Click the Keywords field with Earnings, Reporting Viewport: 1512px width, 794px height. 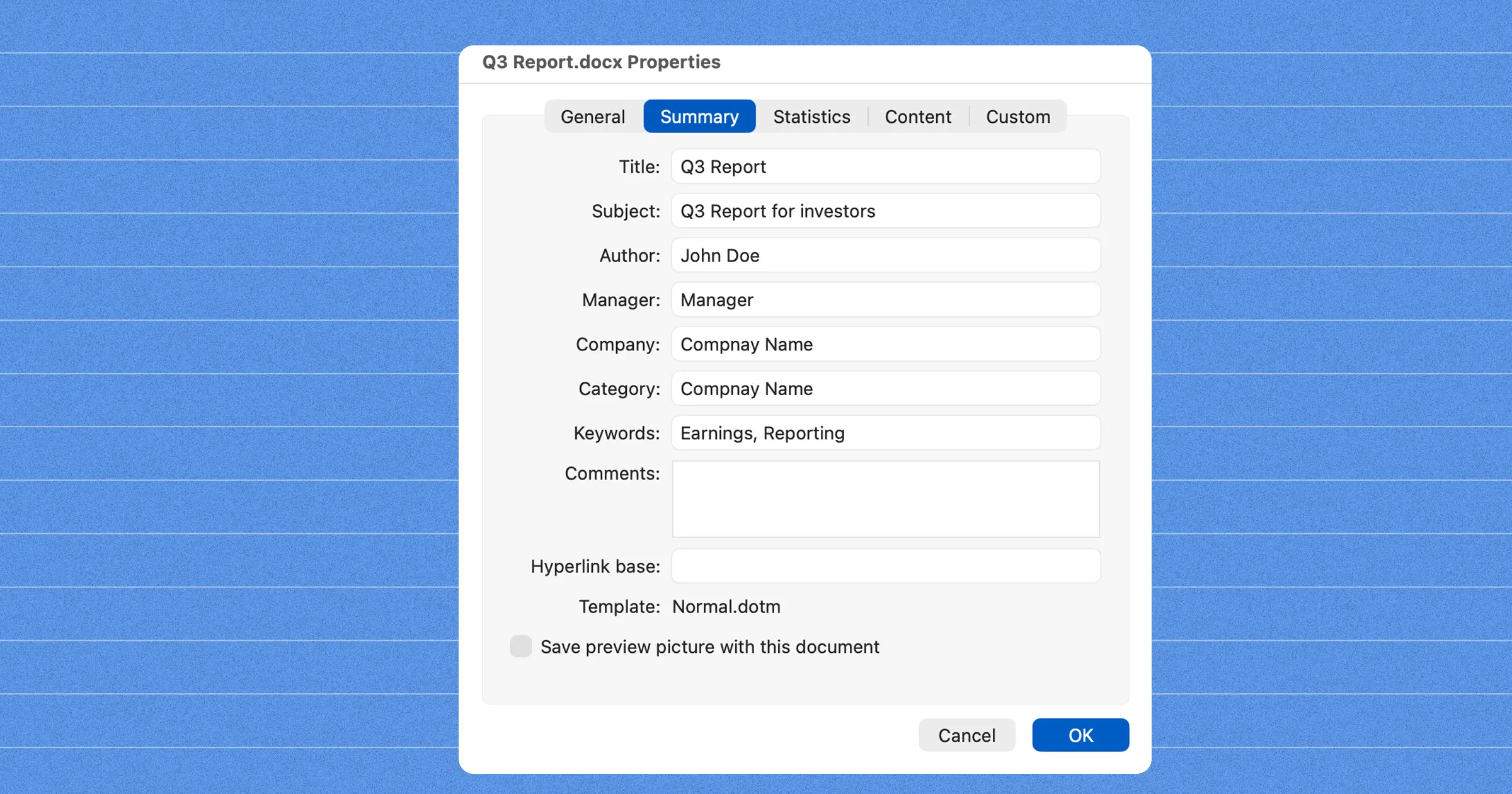(x=886, y=433)
